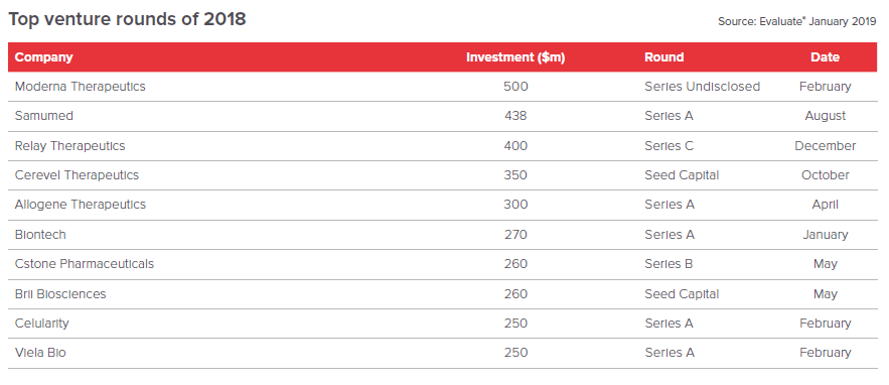
Task: Select the Biontech row
Action: click(x=443, y=235)
